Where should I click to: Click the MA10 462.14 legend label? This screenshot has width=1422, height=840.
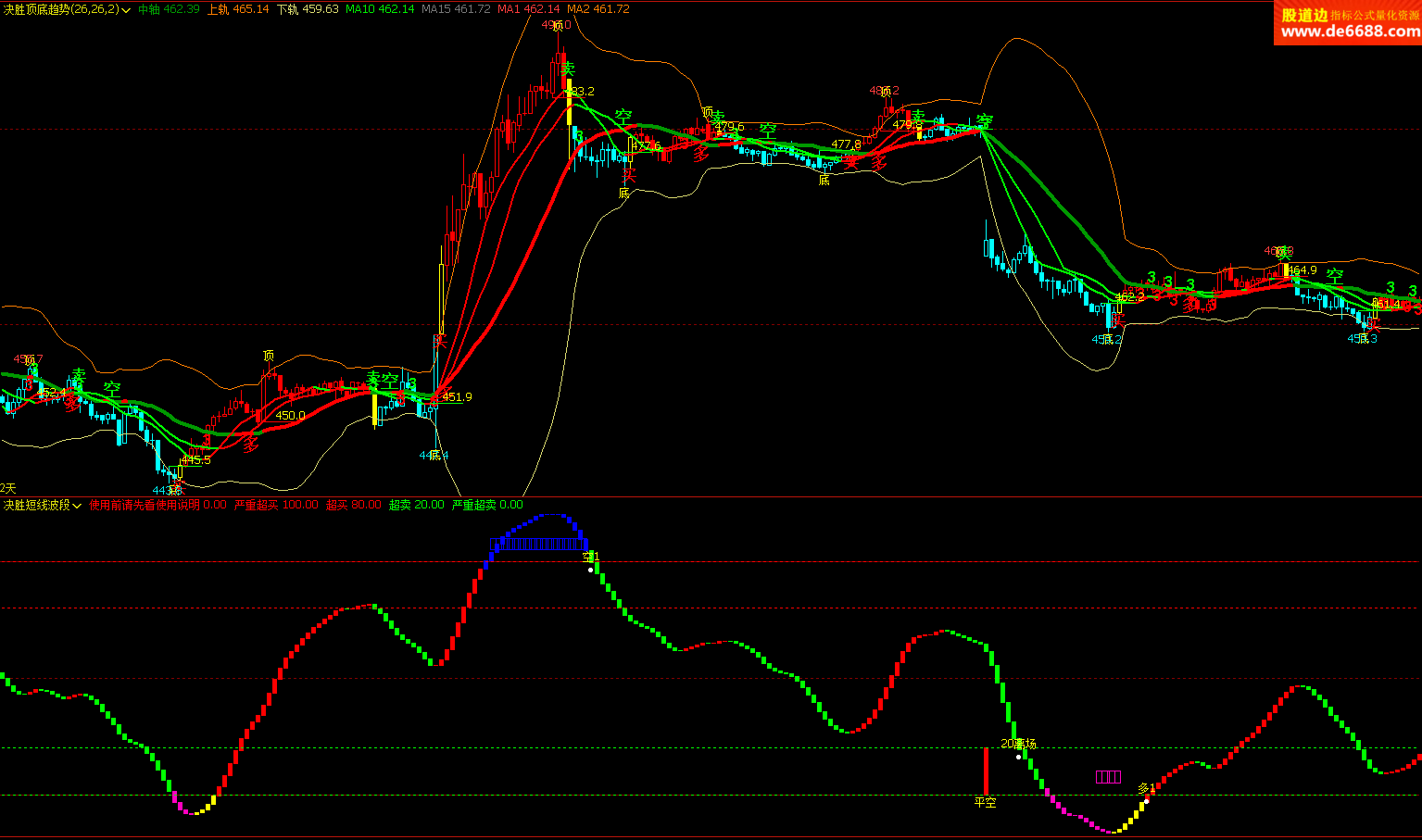pos(379,9)
